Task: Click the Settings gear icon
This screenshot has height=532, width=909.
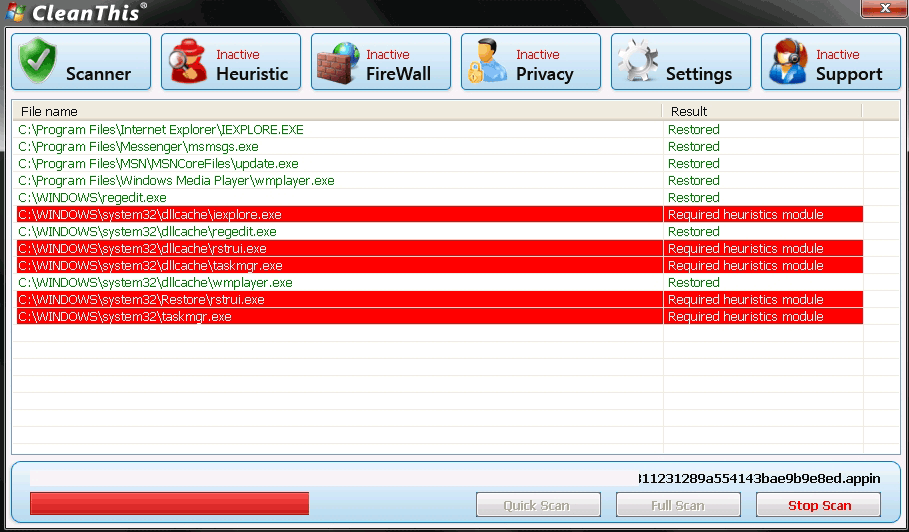Action: click(637, 62)
